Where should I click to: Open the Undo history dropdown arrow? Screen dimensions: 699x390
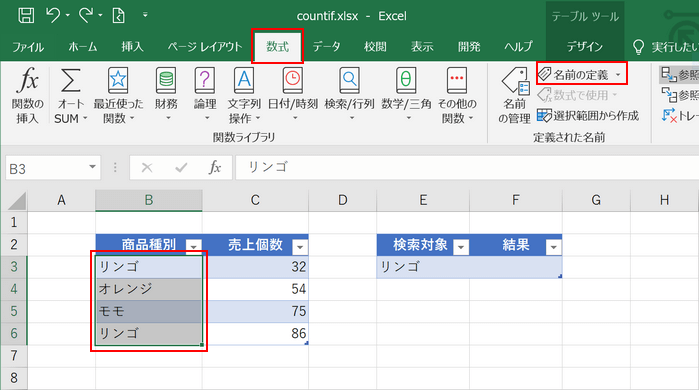pyautogui.click(x=68, y=16)
